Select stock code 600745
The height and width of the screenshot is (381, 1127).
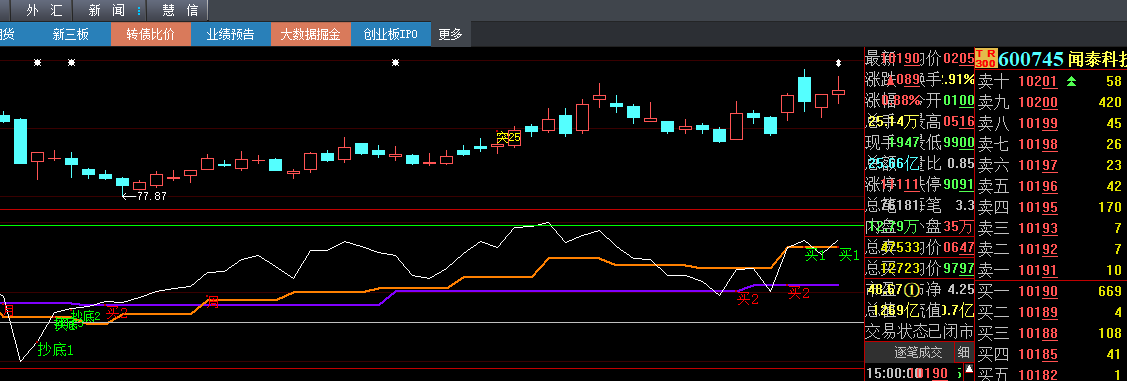click(1031, 59)
